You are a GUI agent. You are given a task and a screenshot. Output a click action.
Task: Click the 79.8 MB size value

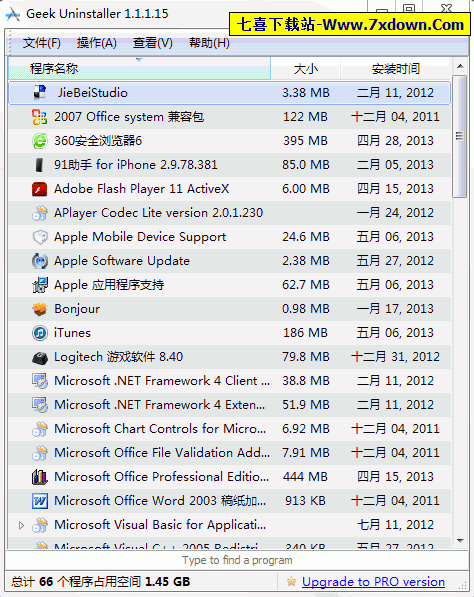pyautogui.click(x=306, y=356)
